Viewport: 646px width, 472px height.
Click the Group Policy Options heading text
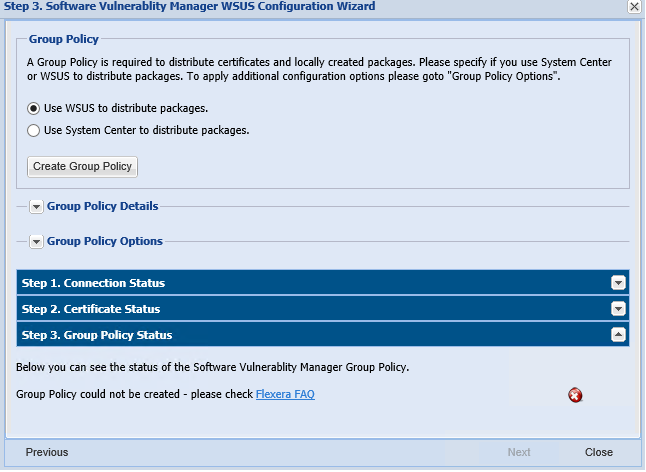tap(104, 241)
